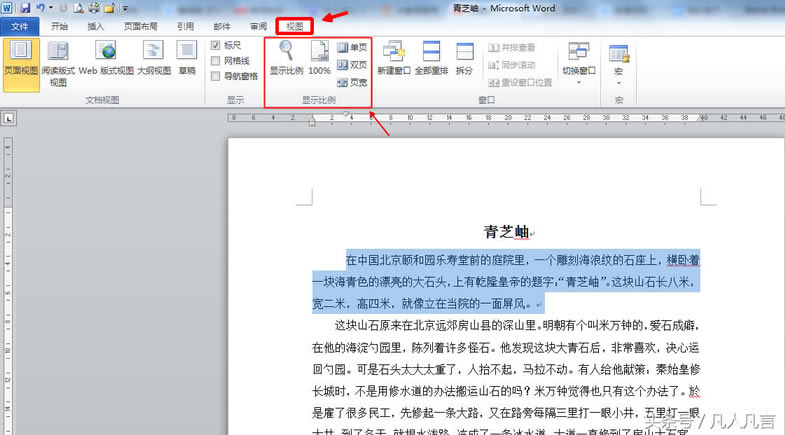Enable the 网格线 gridlines checkbox
The image size is (785, 435).
[x=216, y=61]
